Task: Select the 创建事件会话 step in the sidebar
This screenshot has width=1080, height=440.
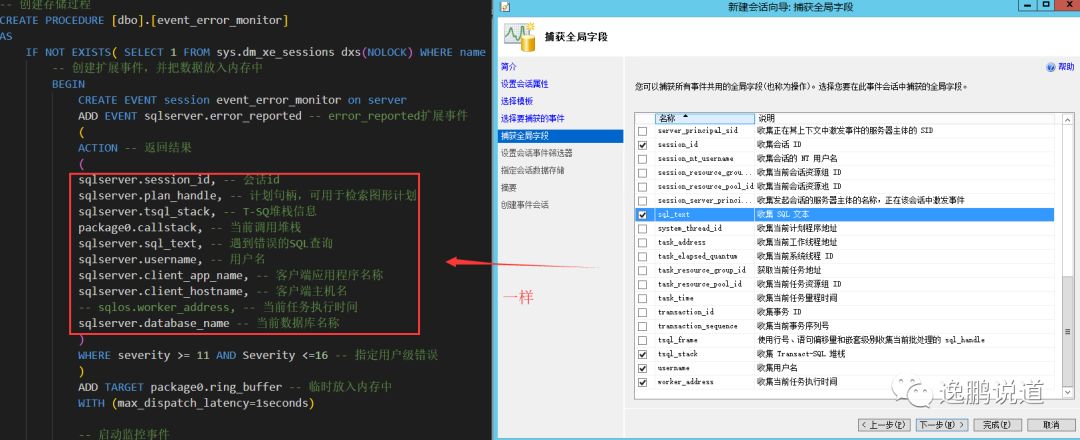Action: (x=525, y=205)
